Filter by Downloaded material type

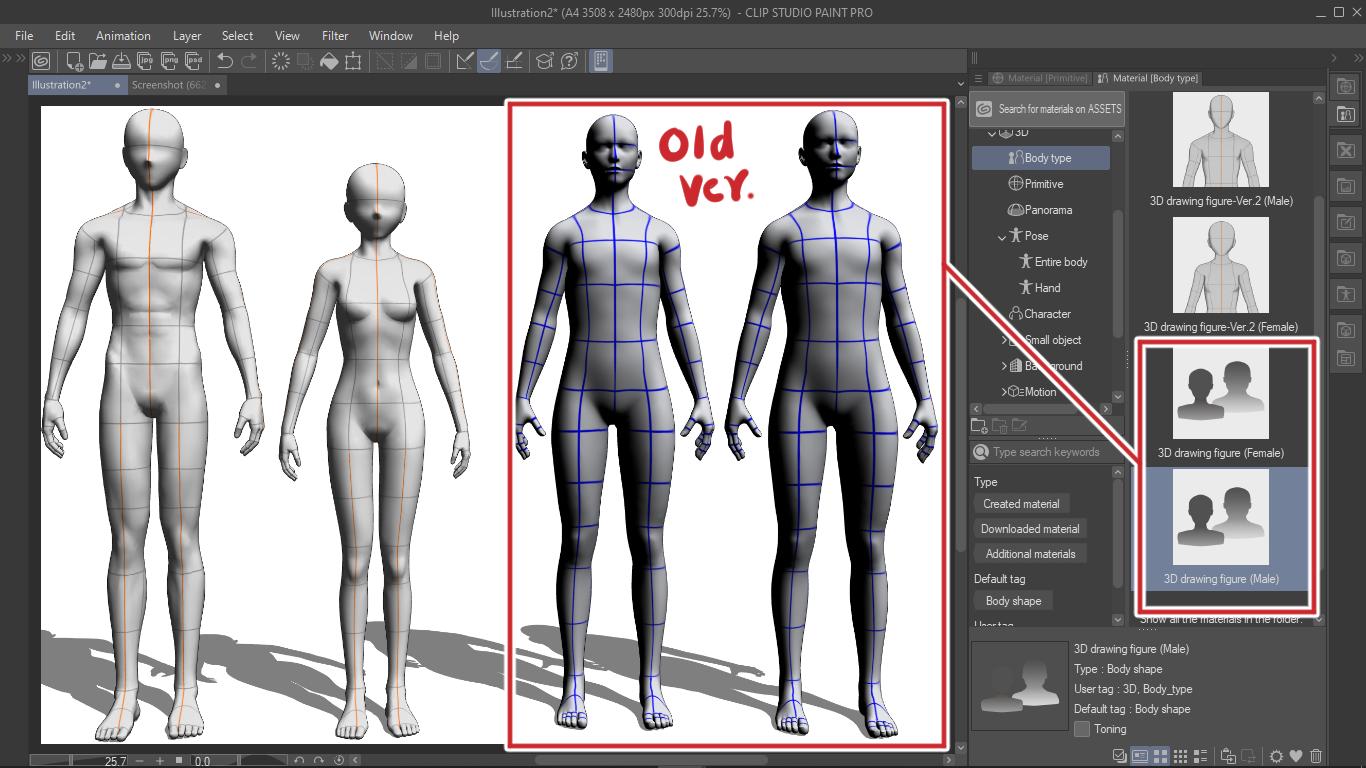point(1030,529)
